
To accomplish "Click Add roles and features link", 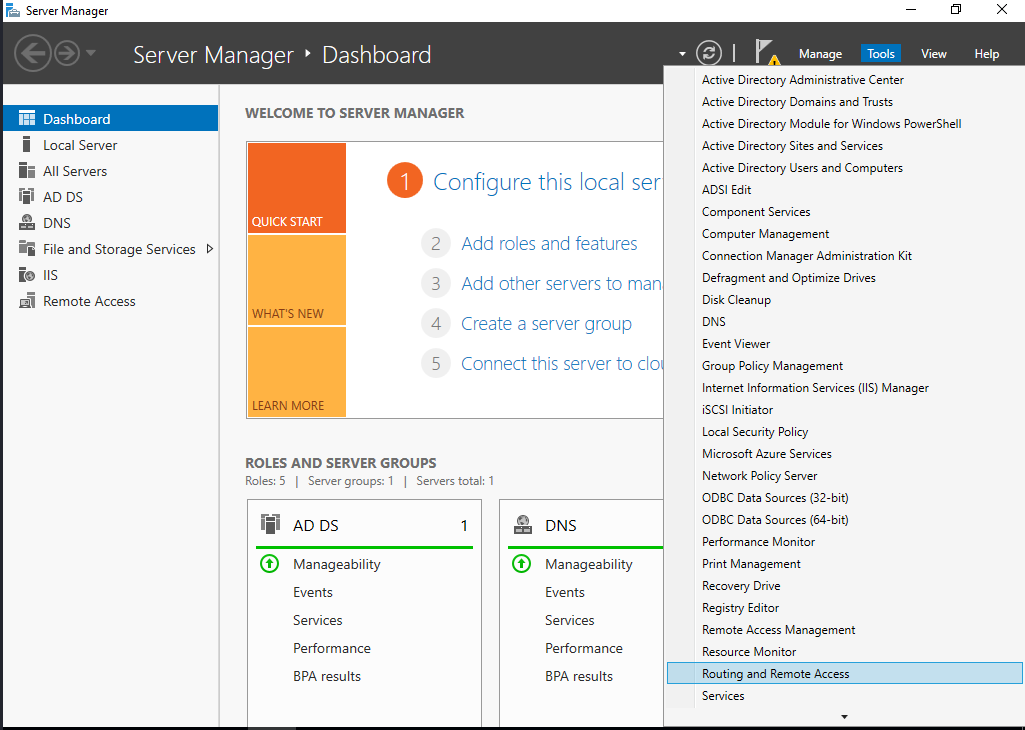I will coord(549,244).
